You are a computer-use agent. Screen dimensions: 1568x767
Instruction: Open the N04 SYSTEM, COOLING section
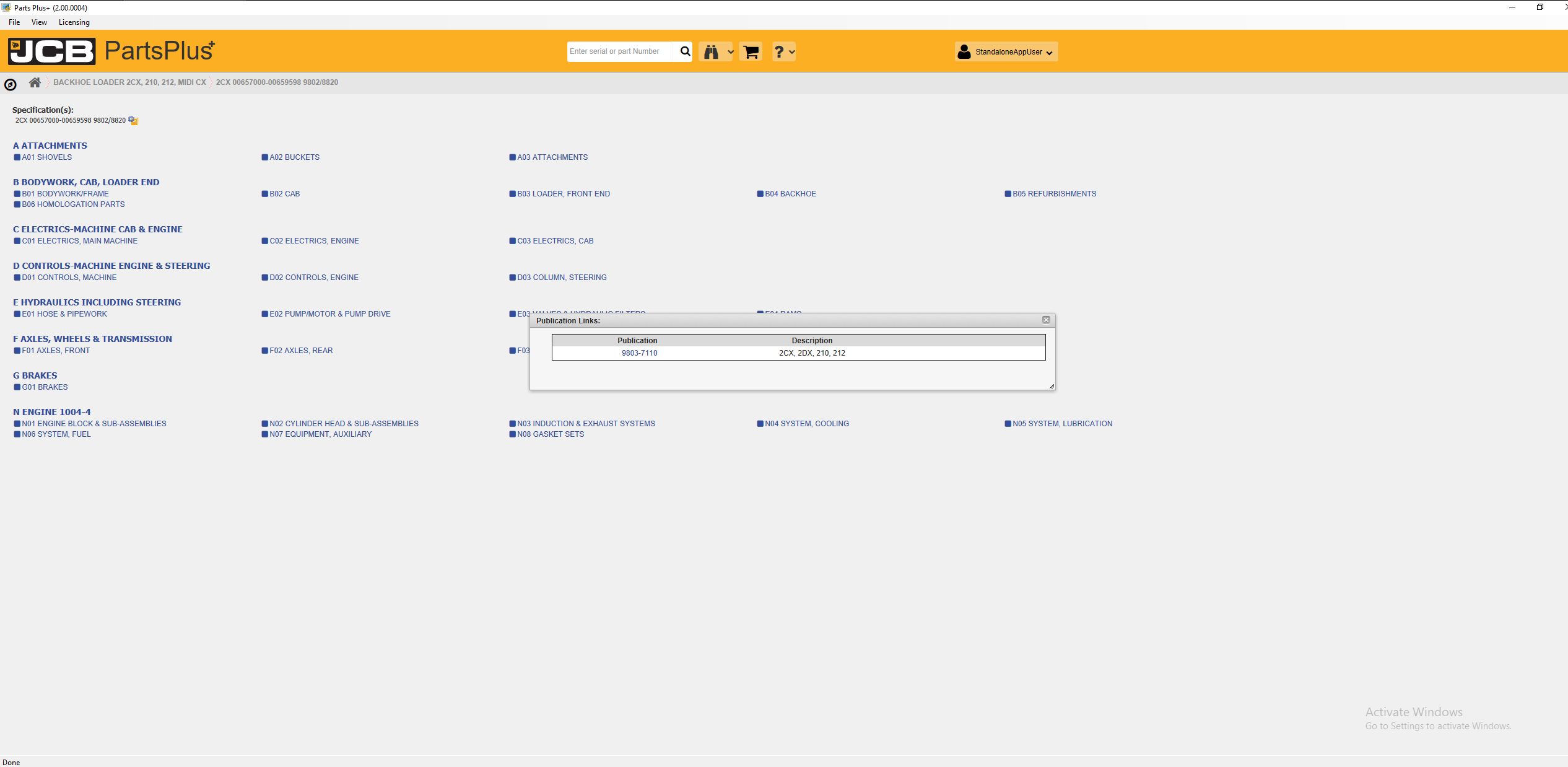806,424
